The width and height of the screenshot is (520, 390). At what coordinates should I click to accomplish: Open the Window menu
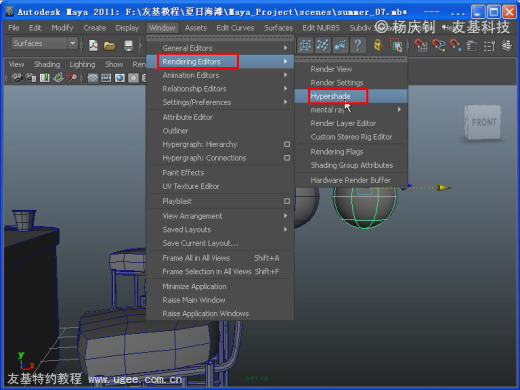pyautogui.click(x=162, y=28)
